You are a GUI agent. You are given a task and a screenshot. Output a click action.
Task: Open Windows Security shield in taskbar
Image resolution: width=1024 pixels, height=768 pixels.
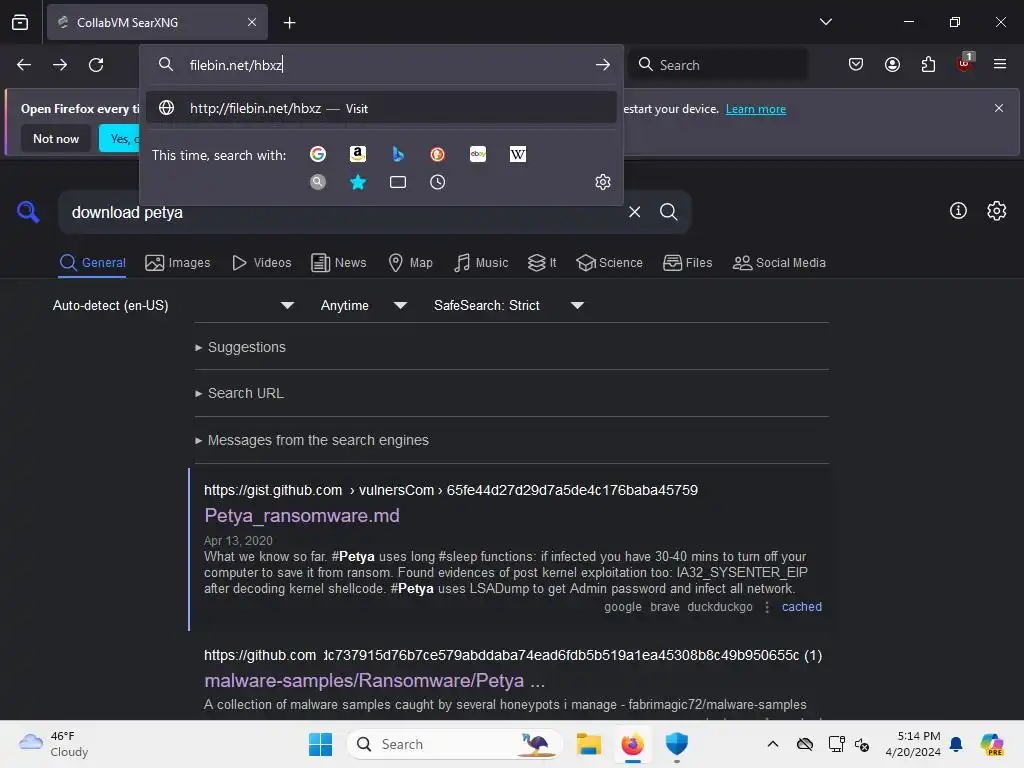[677, 744]
